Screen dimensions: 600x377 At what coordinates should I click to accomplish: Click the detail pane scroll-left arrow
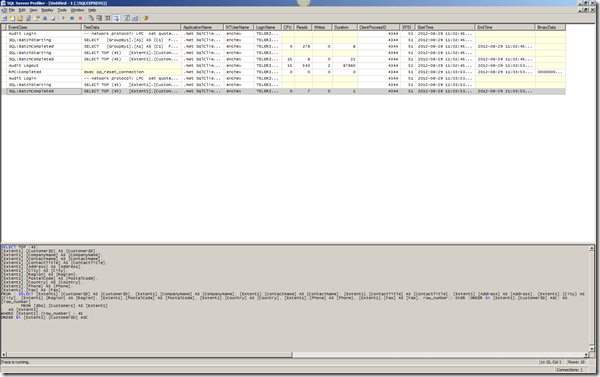pos(4,355)
